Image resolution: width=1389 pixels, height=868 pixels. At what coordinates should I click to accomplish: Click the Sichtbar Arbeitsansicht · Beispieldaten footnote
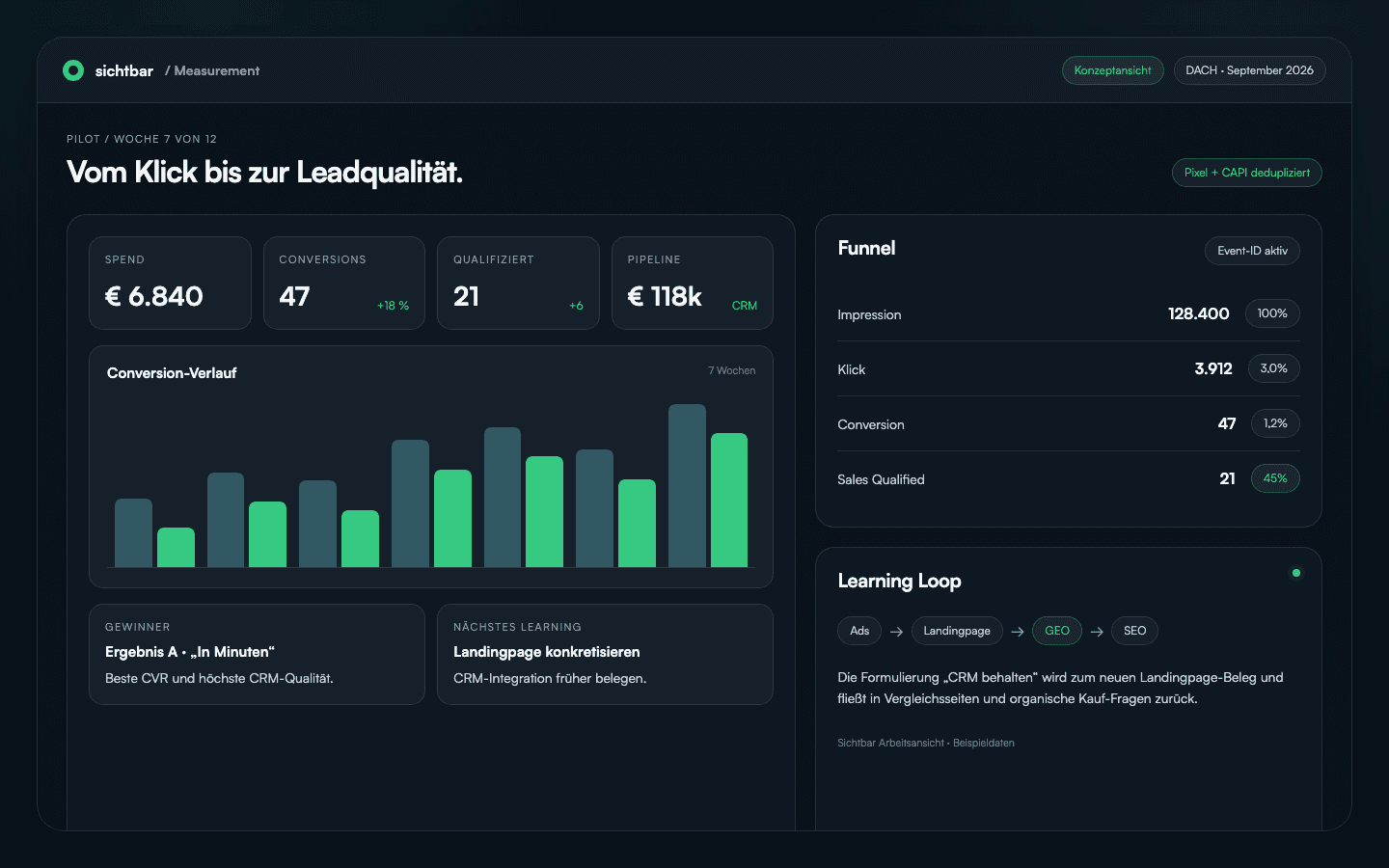[926, 743]
